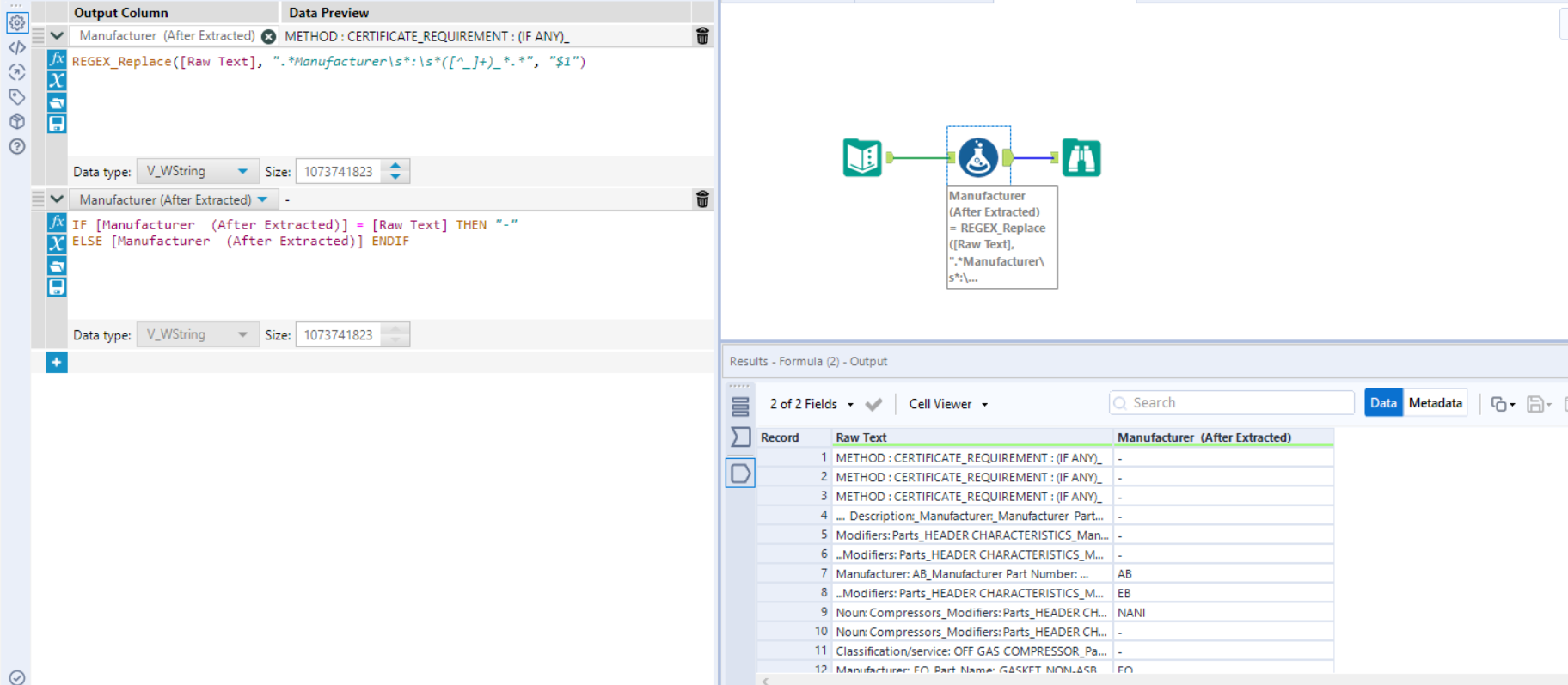Open the first Data type V_WString dropdown
Viewport: 1568px width, 685px height.
(196, 171)
